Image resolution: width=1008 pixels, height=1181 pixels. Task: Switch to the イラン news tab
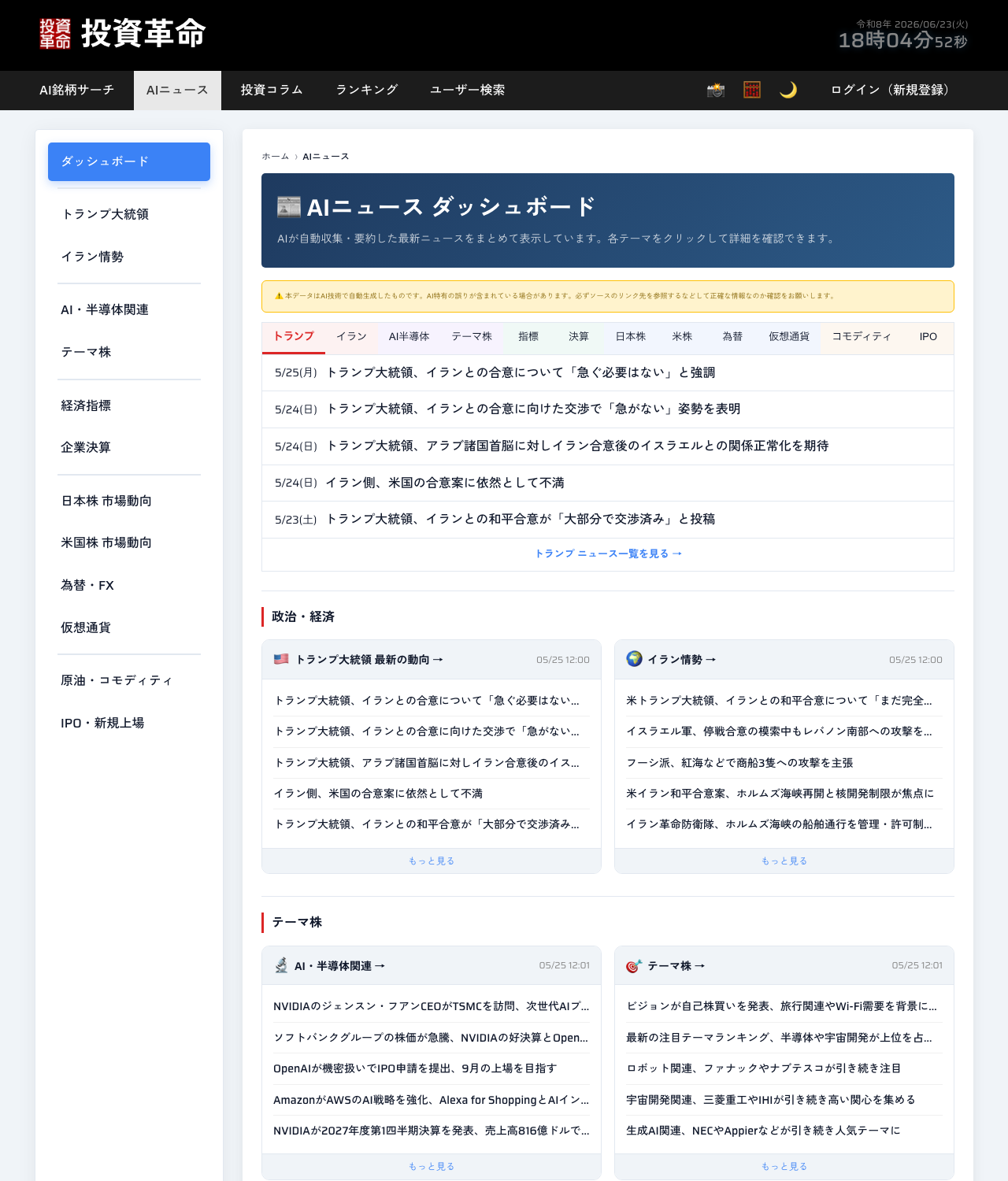(351, 337)
